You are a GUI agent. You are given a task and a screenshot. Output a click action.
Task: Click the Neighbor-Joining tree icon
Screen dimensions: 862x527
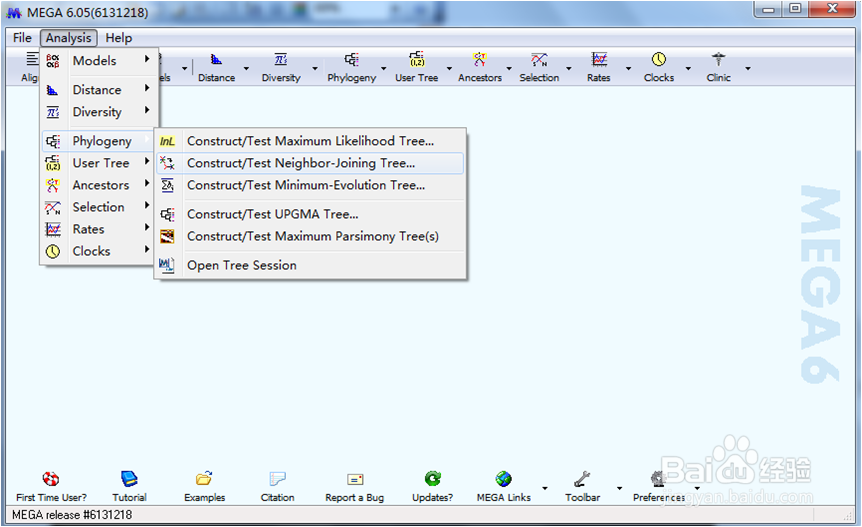pyautogui.click(x=167, y=163)
